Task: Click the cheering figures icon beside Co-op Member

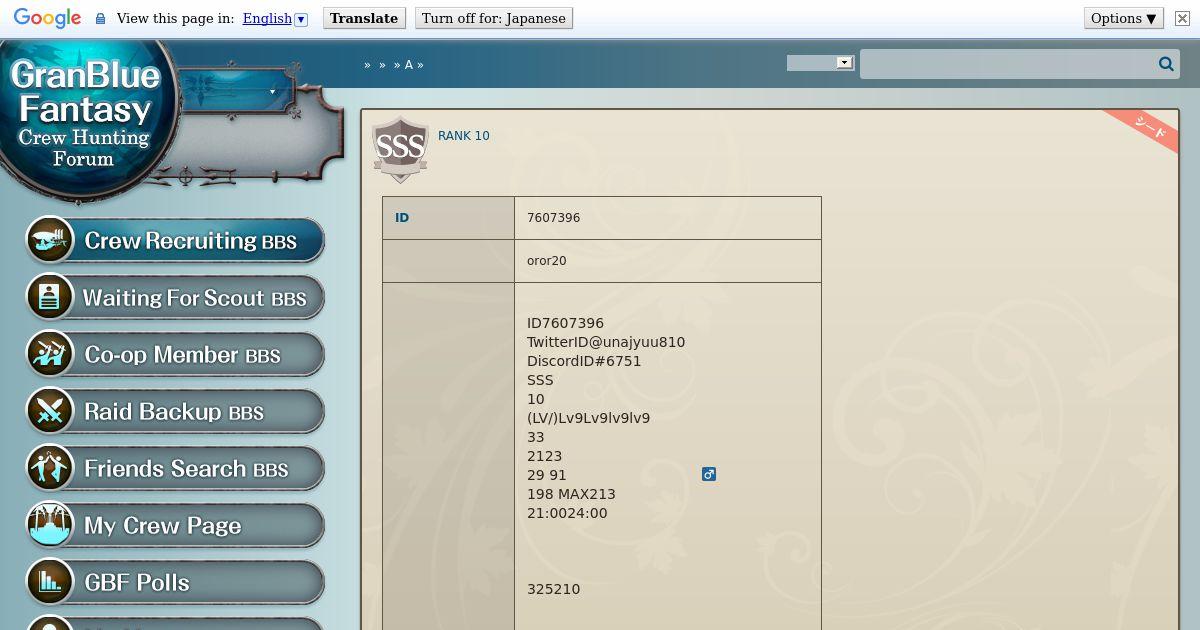Action: tap(50, 354)
